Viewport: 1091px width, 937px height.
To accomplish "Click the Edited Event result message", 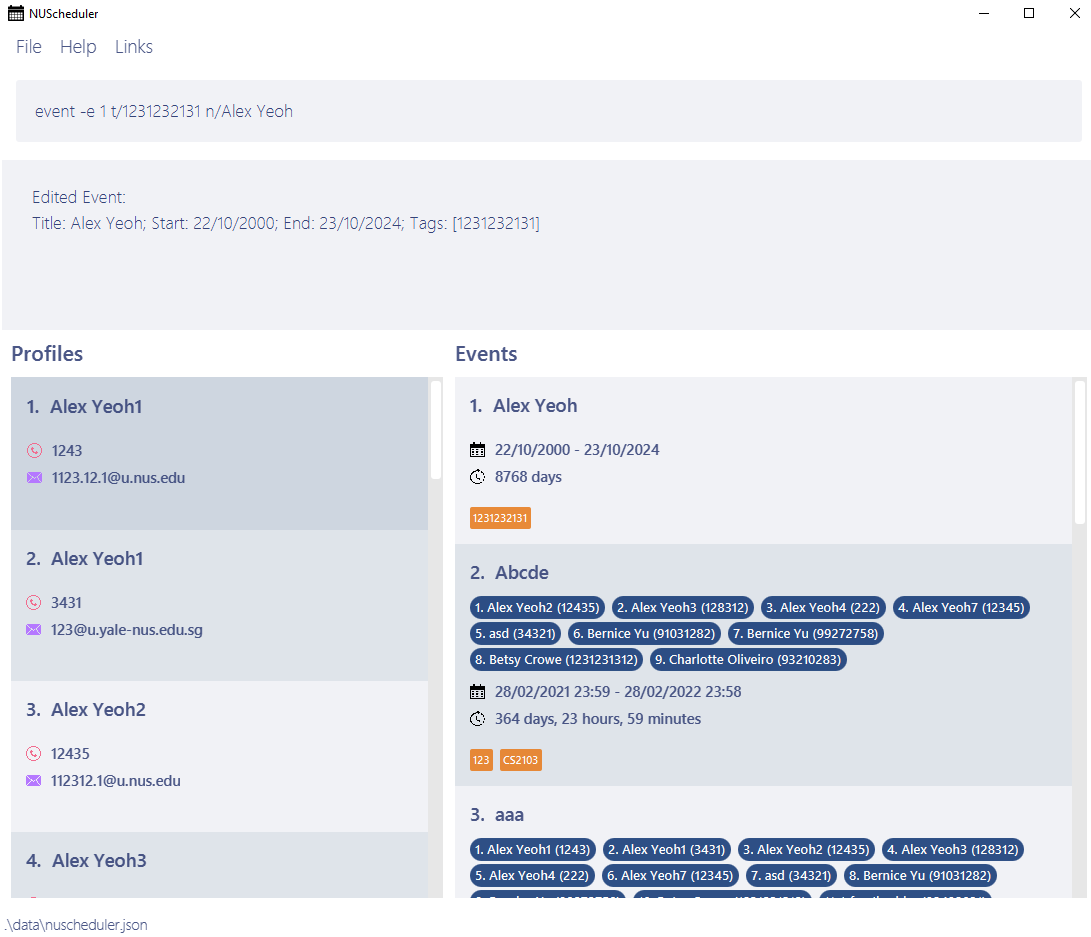I will [x=286, y=210].
